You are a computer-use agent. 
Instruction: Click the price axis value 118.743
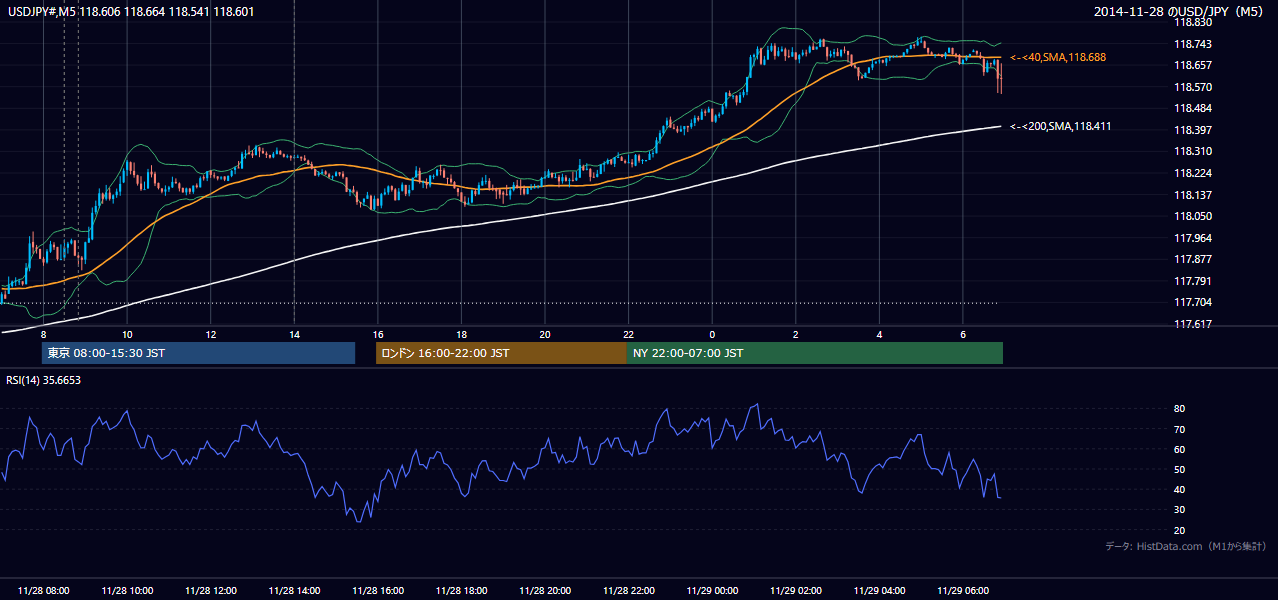click(x=1191, y=44)
